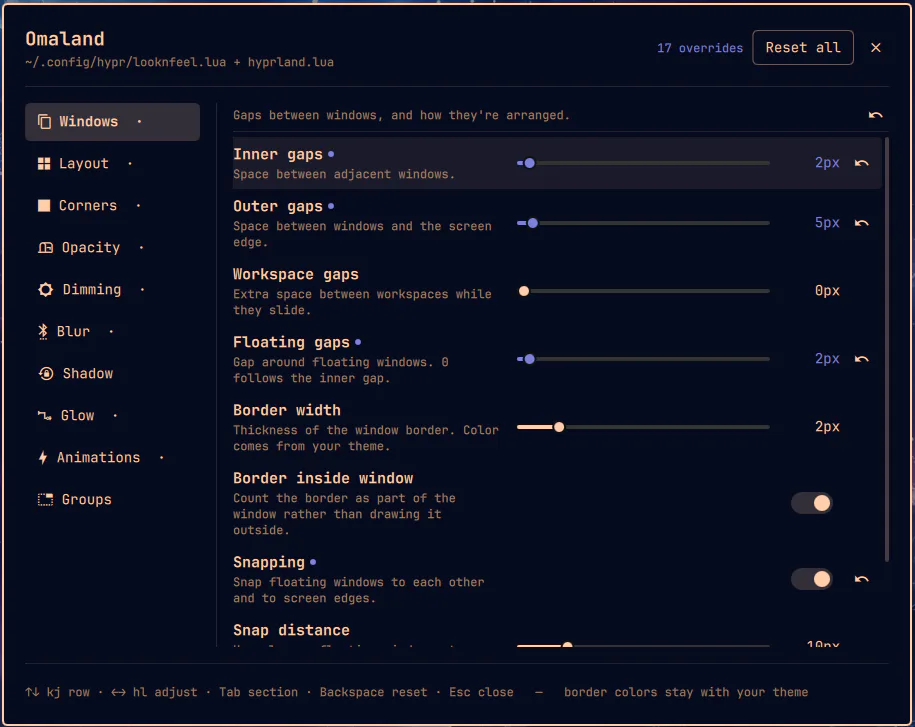Click the Corners square icon
Image resolution: width=915 pixels, height=727 pixels.
44,205
